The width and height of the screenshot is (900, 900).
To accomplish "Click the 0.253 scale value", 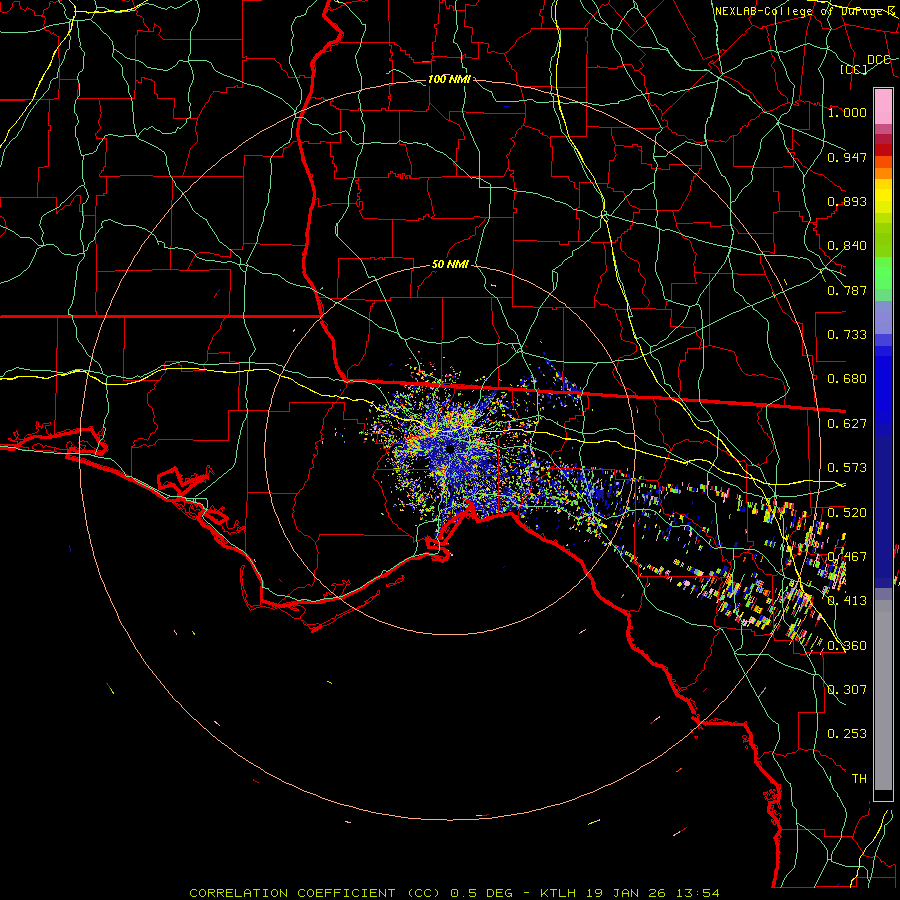I will coord(847,734).
